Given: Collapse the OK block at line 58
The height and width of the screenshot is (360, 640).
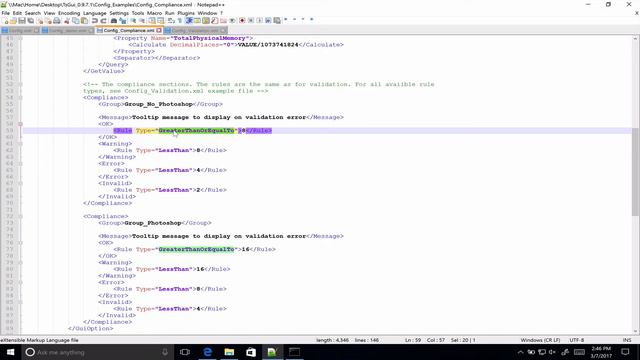Looking at the screenshot, I should point(20,124).
